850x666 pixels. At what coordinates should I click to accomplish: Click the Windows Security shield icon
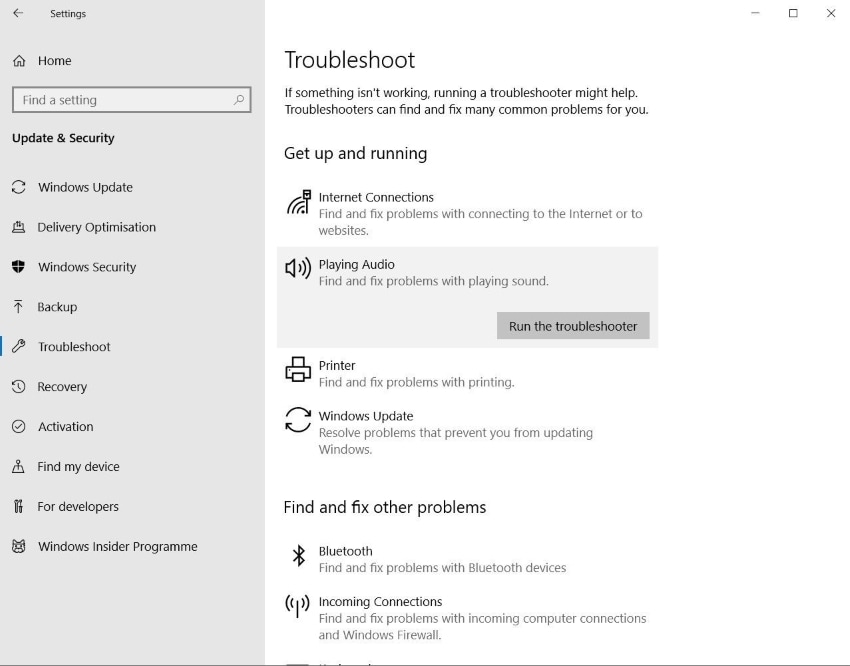pyautogui.click(x=18, y=267)
